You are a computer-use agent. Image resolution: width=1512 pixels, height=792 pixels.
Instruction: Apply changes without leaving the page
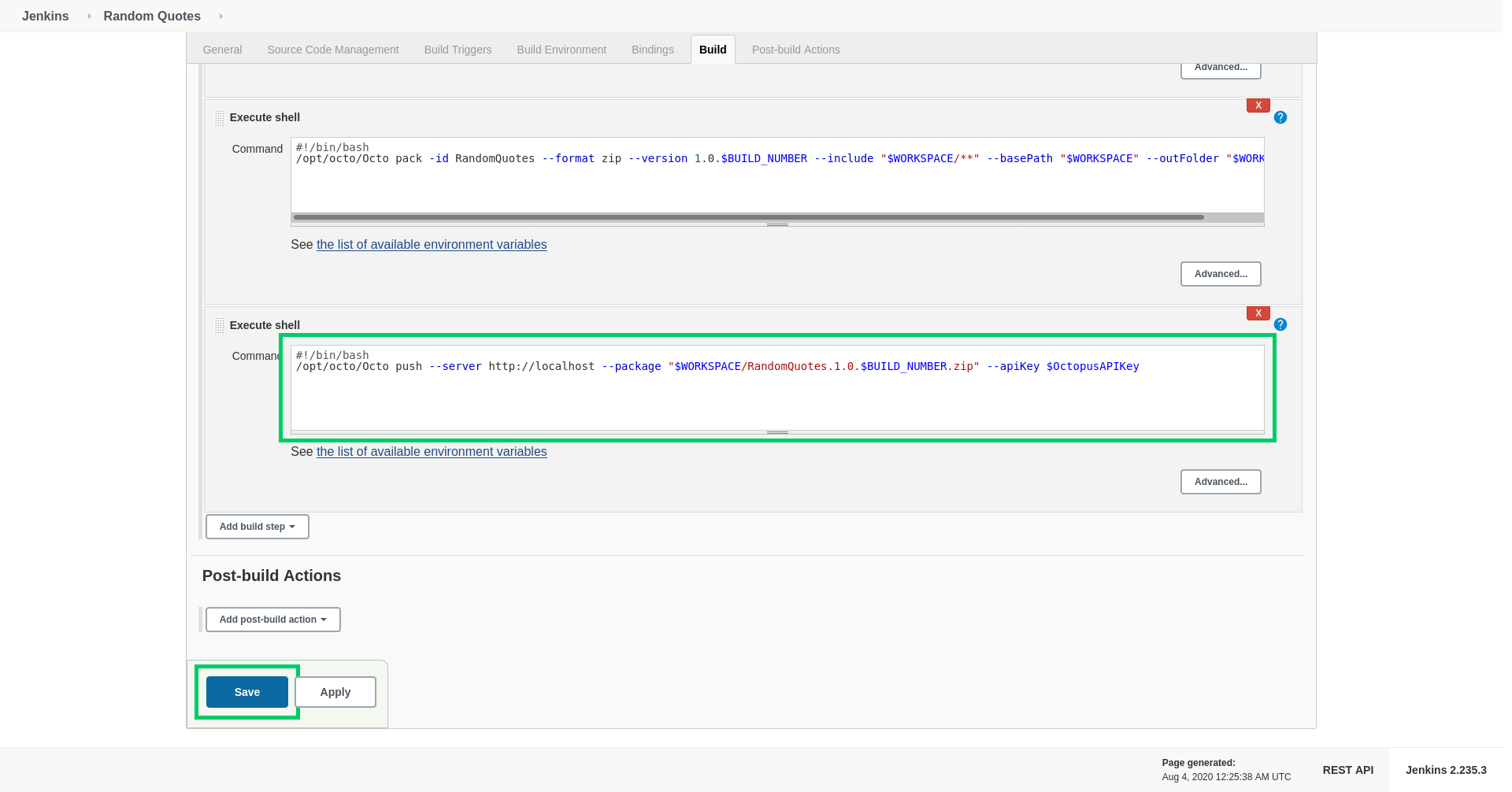(335, 692)
